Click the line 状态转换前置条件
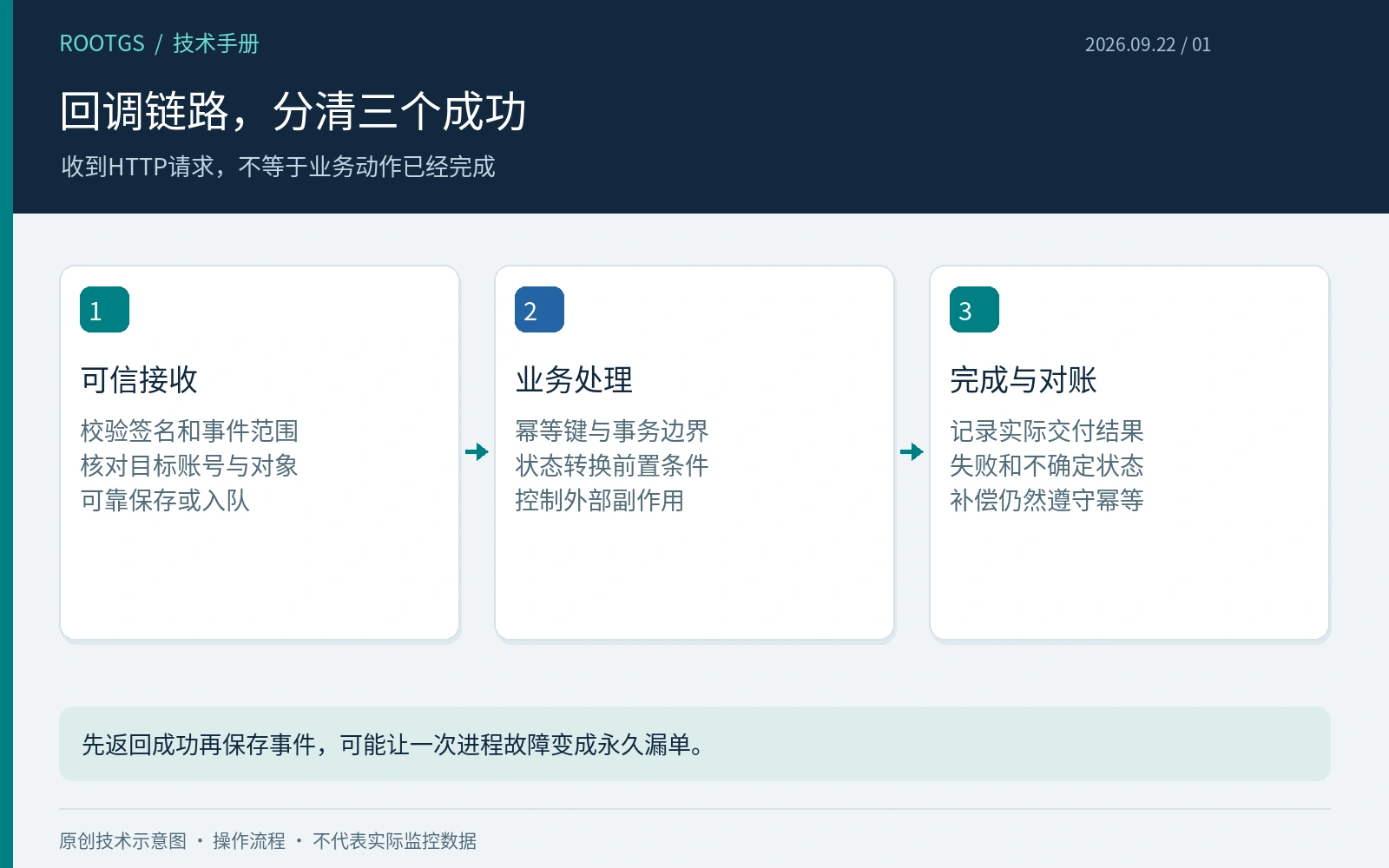 612,465
